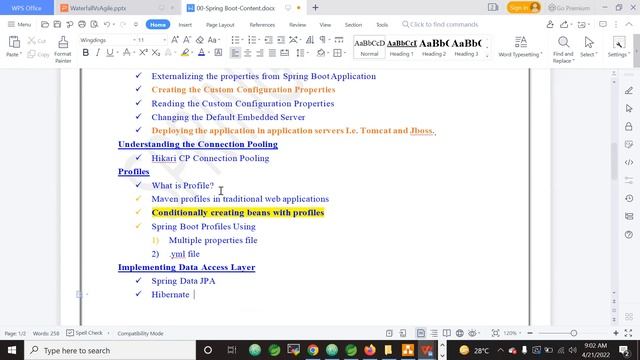This screenshot has width=640, height=360.
Task: Undo the last action
Action: [107, 24]
